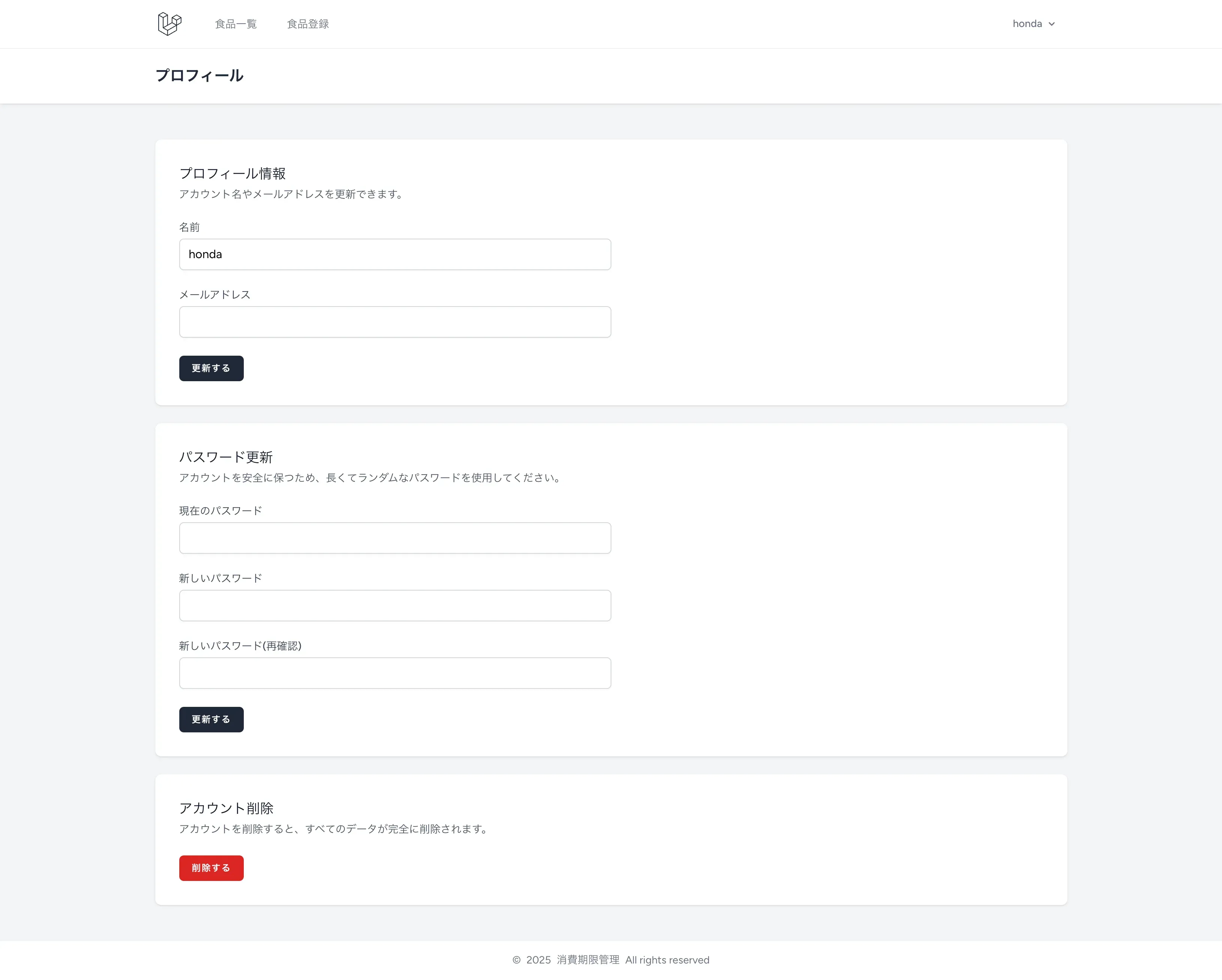Screen dimensions: 1222x980
Task: Click the 名前 field label
Action: (x=189, y=227)
